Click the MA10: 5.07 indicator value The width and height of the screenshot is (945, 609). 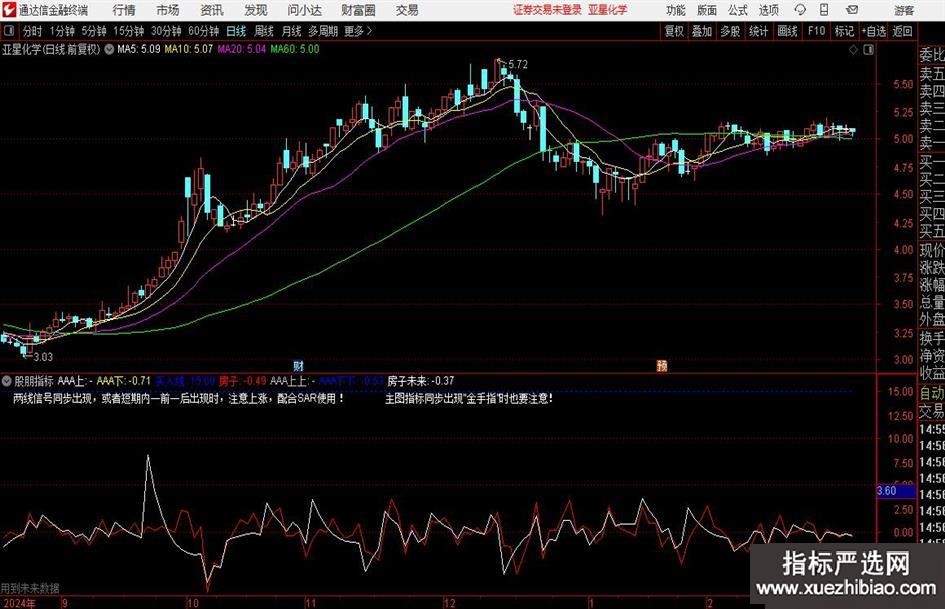(189, 49)
